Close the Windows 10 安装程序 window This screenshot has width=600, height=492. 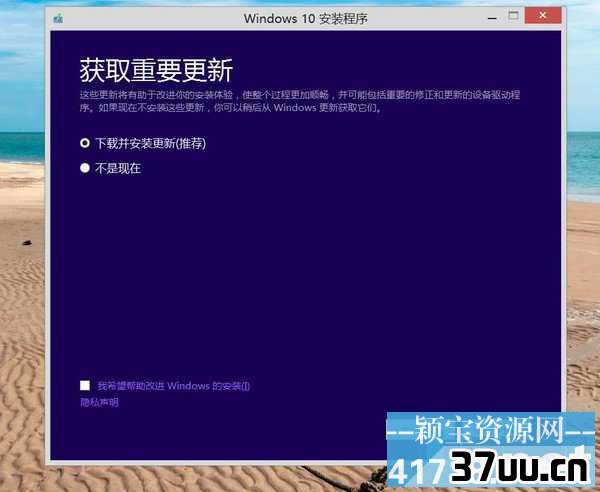point(543,16)
